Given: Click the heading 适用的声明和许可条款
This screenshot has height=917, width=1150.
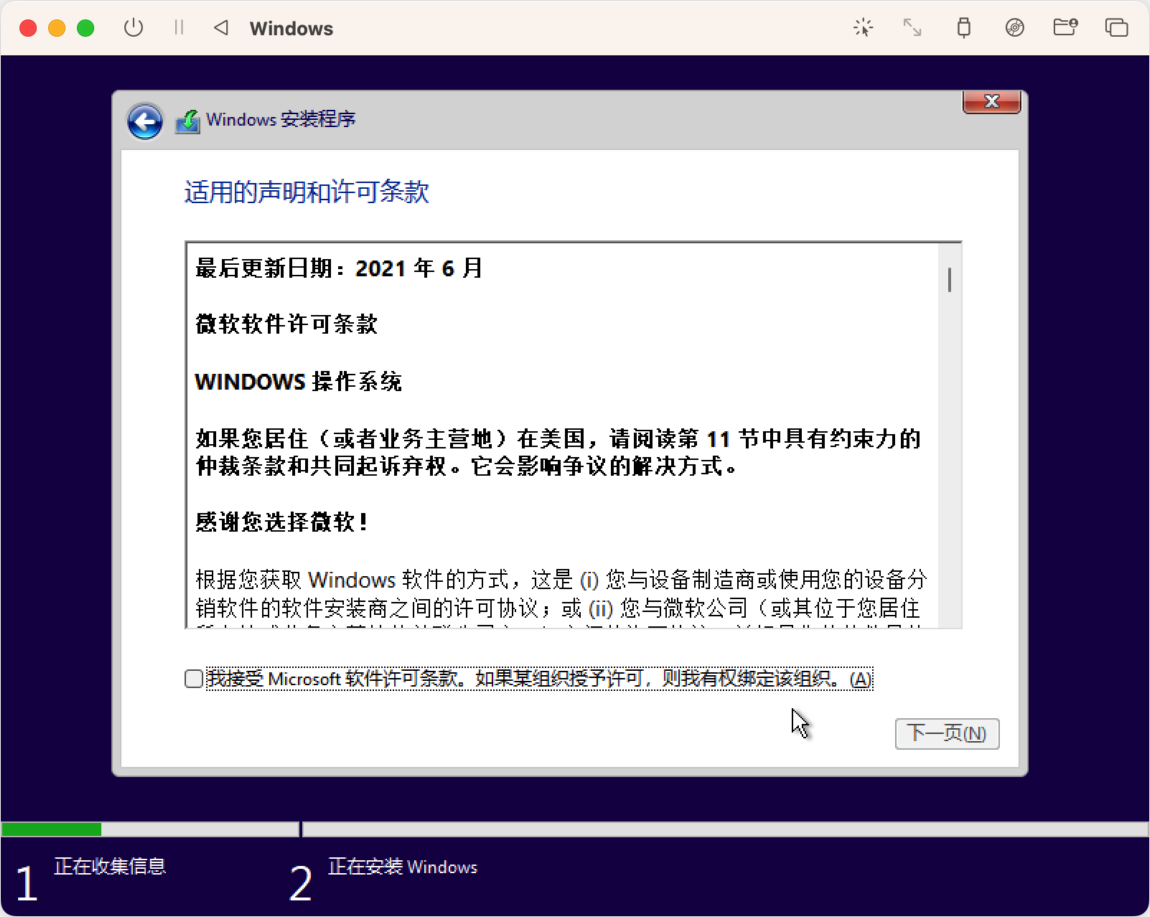Looking at the screenshot, I should [x=307, y=192].
